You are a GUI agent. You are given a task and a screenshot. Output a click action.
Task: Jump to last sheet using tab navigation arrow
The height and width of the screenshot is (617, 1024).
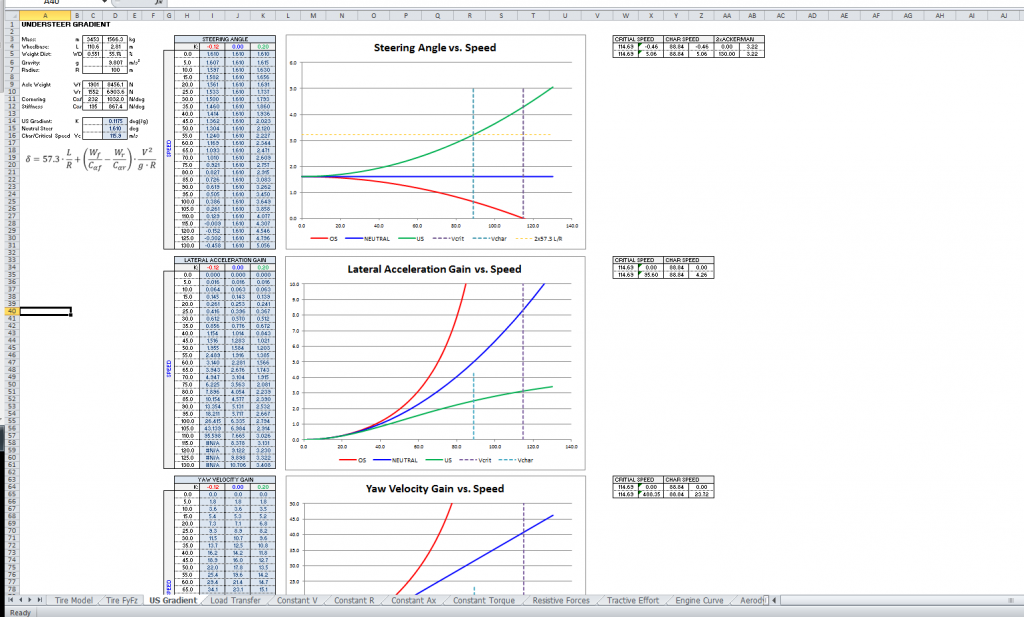41,600
